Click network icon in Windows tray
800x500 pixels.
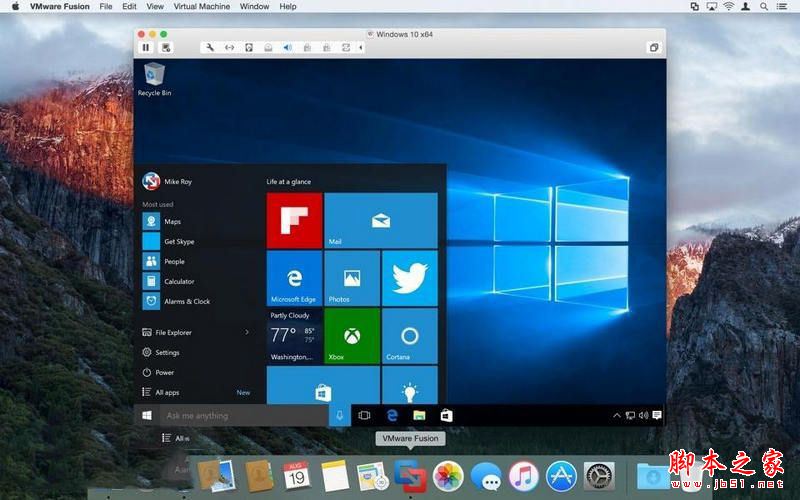(x=631, y=415)
